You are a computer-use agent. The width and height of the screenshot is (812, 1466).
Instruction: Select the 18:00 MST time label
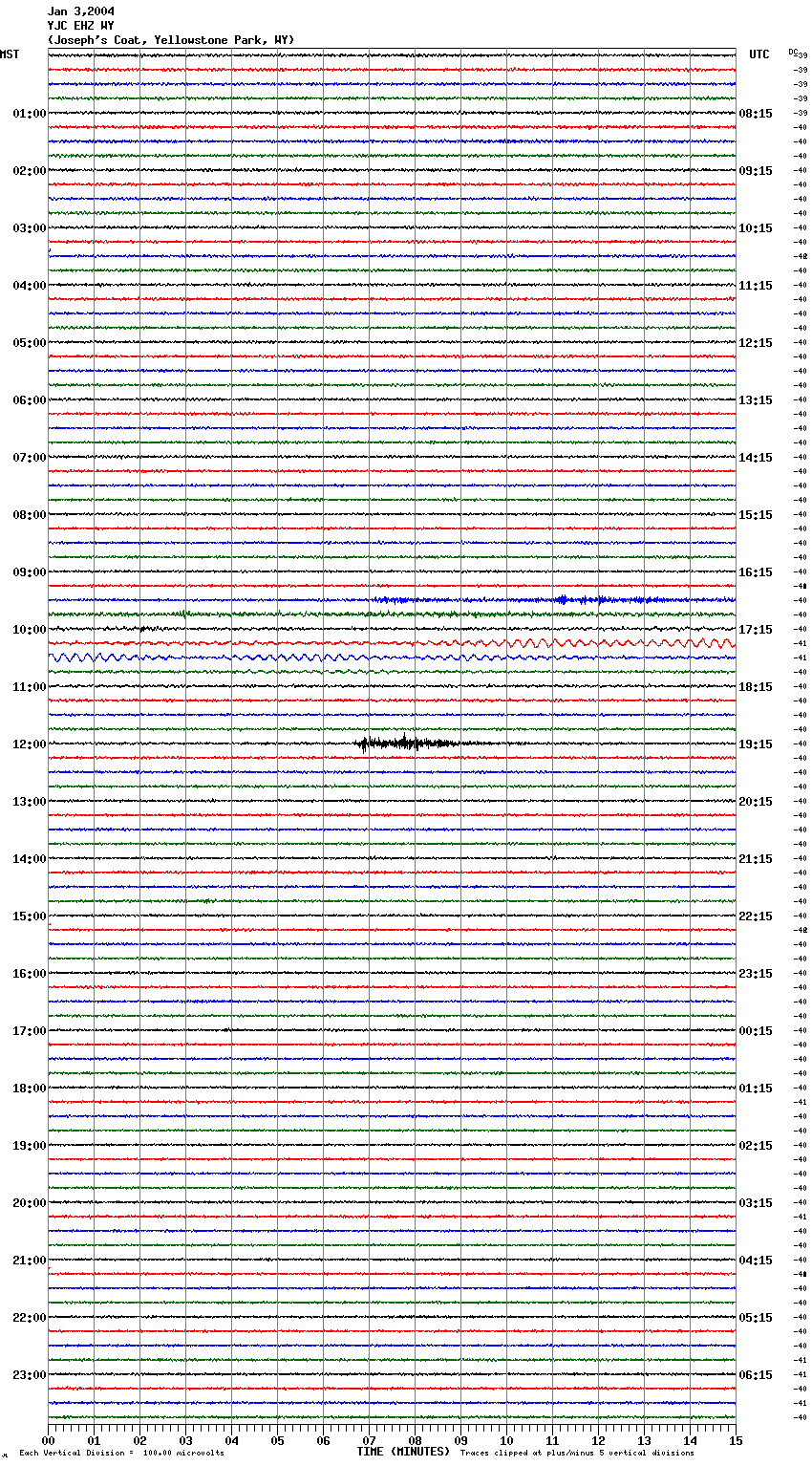30,1089
